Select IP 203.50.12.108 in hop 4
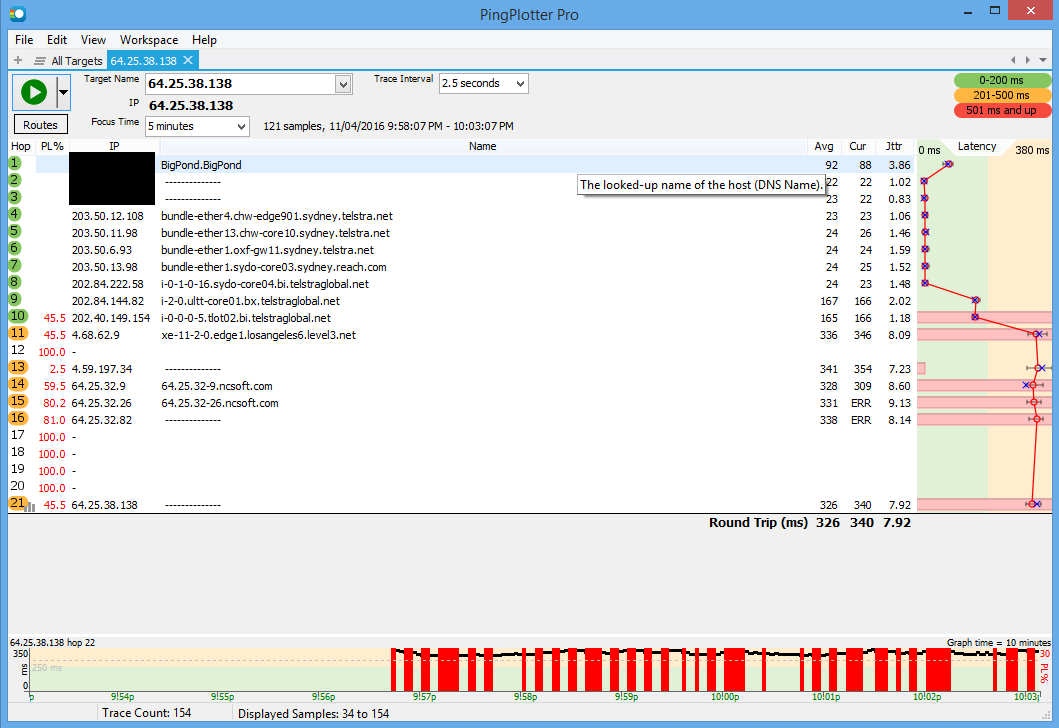 tap(108, 216)
